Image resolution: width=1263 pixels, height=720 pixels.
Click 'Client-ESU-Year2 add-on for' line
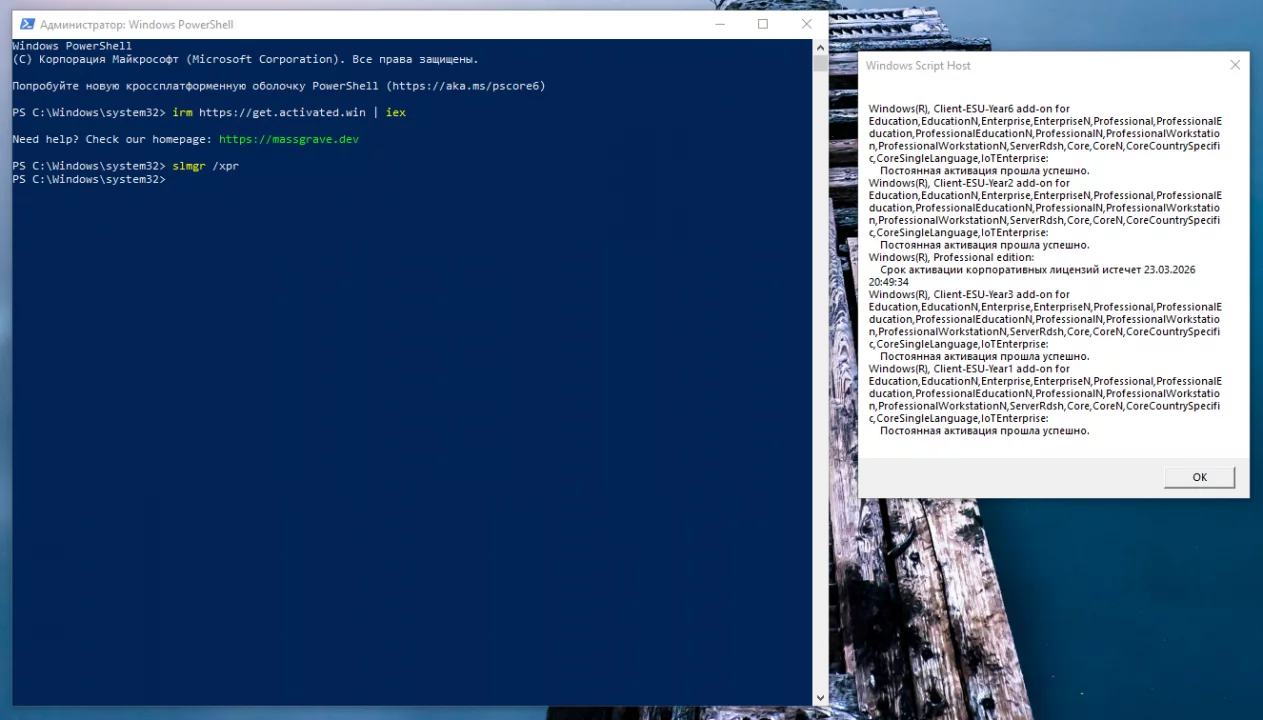[969, 183]
